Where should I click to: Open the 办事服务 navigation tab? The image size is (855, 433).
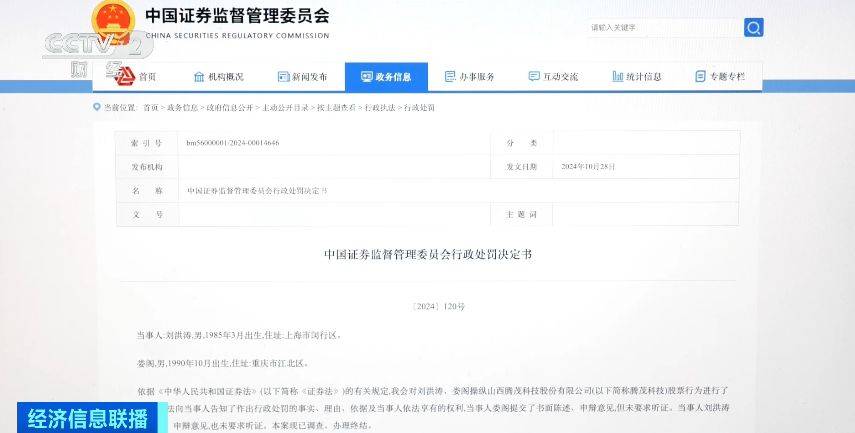(477, 77)
